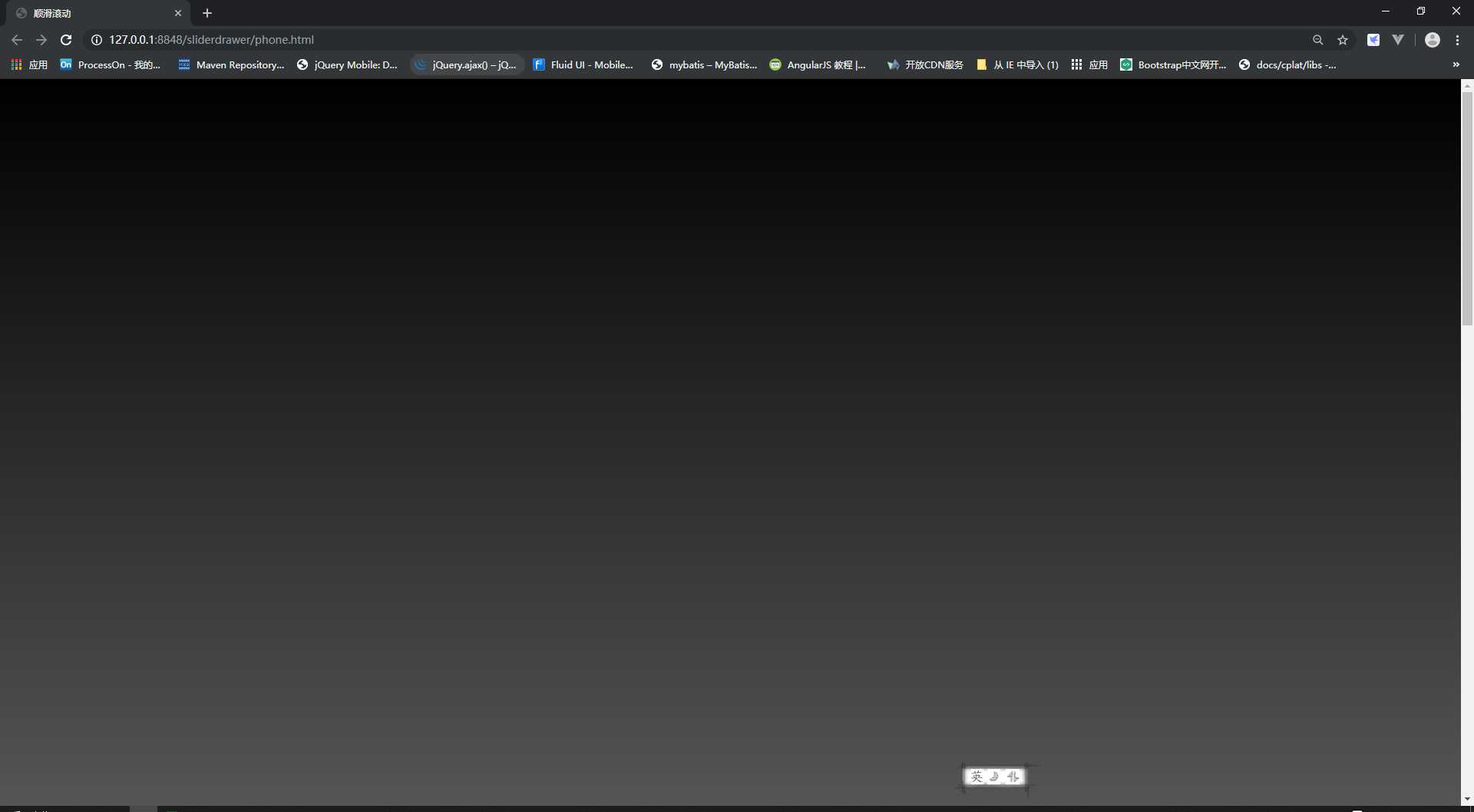Minimize the Chrome window
Viewport: 1474px width, 812px height.
tap(1386, 12)
